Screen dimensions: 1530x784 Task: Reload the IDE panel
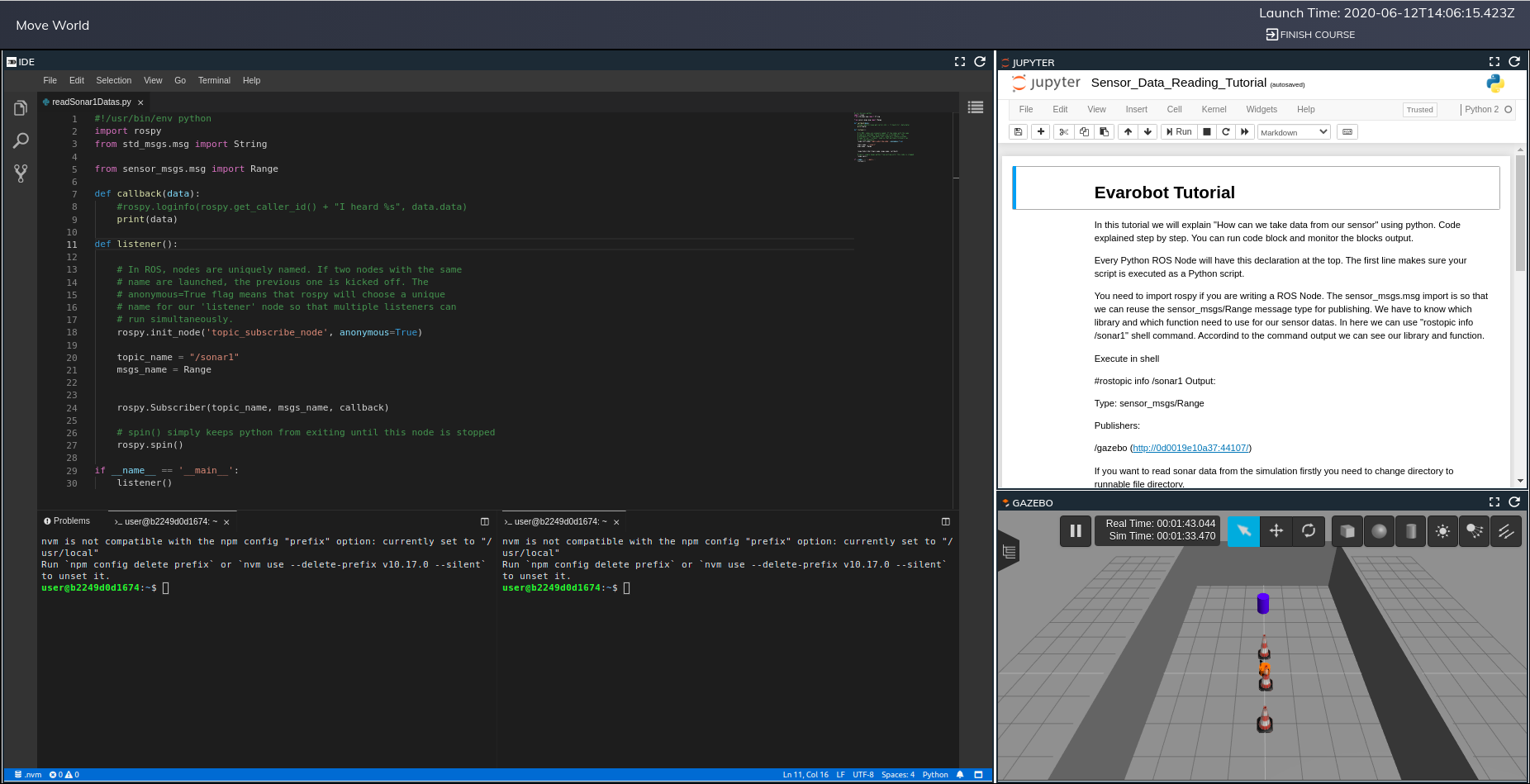coord(980,62)
